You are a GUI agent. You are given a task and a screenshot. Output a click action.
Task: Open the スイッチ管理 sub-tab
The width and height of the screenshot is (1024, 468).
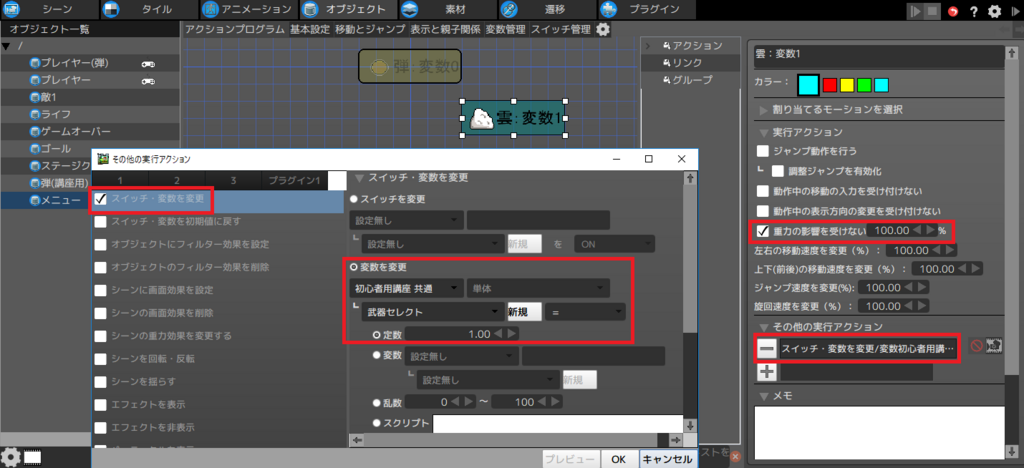pyautogui.click(x=560, y=29)
